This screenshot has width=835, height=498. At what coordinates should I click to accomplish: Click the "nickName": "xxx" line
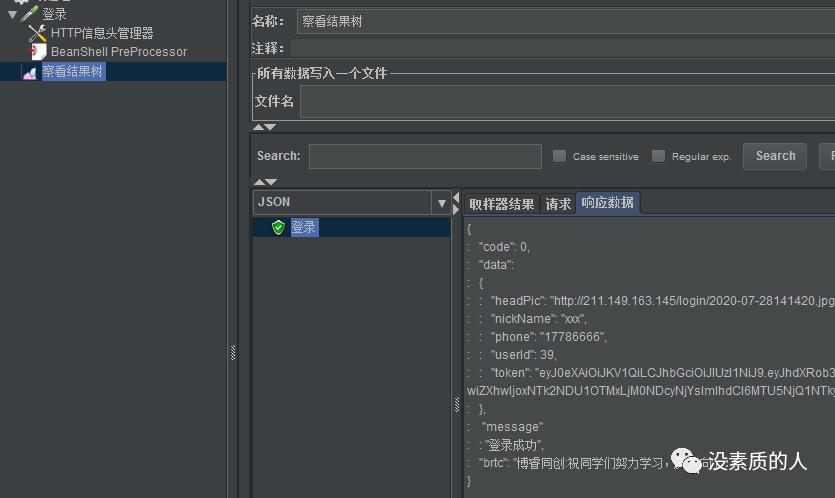(538, 319)
